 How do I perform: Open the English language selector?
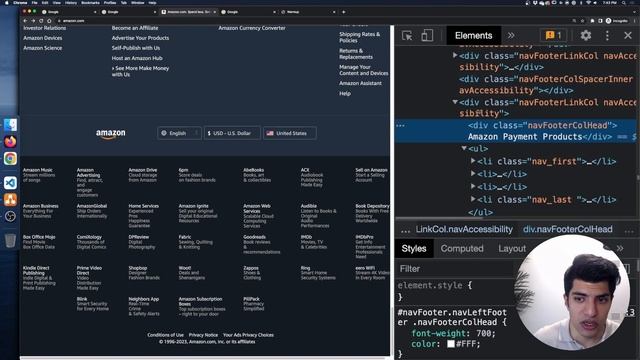(x=179, y=133)
